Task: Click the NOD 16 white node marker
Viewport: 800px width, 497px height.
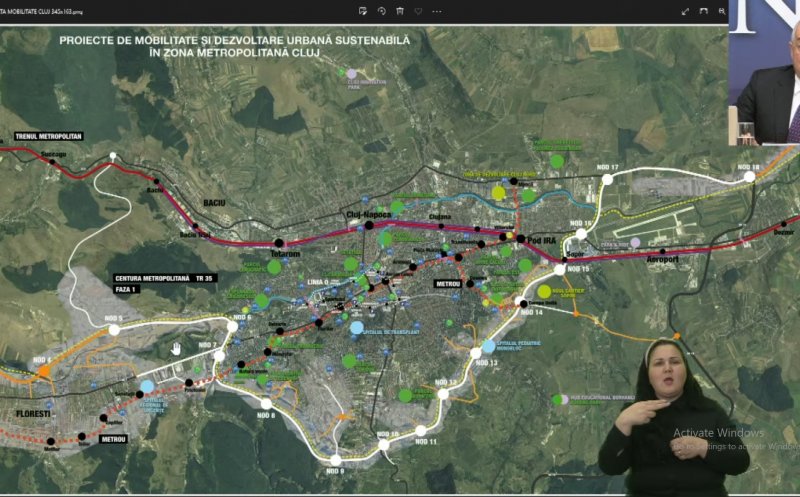Action: (581, 234)
